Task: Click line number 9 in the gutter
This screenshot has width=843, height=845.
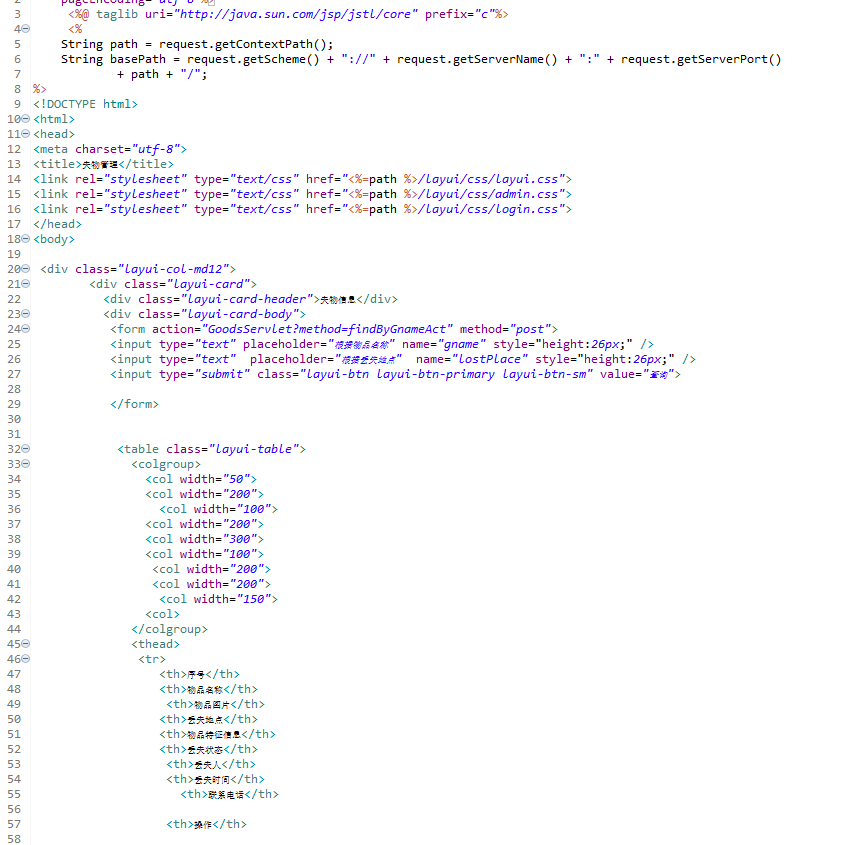Action: [17, 104]
